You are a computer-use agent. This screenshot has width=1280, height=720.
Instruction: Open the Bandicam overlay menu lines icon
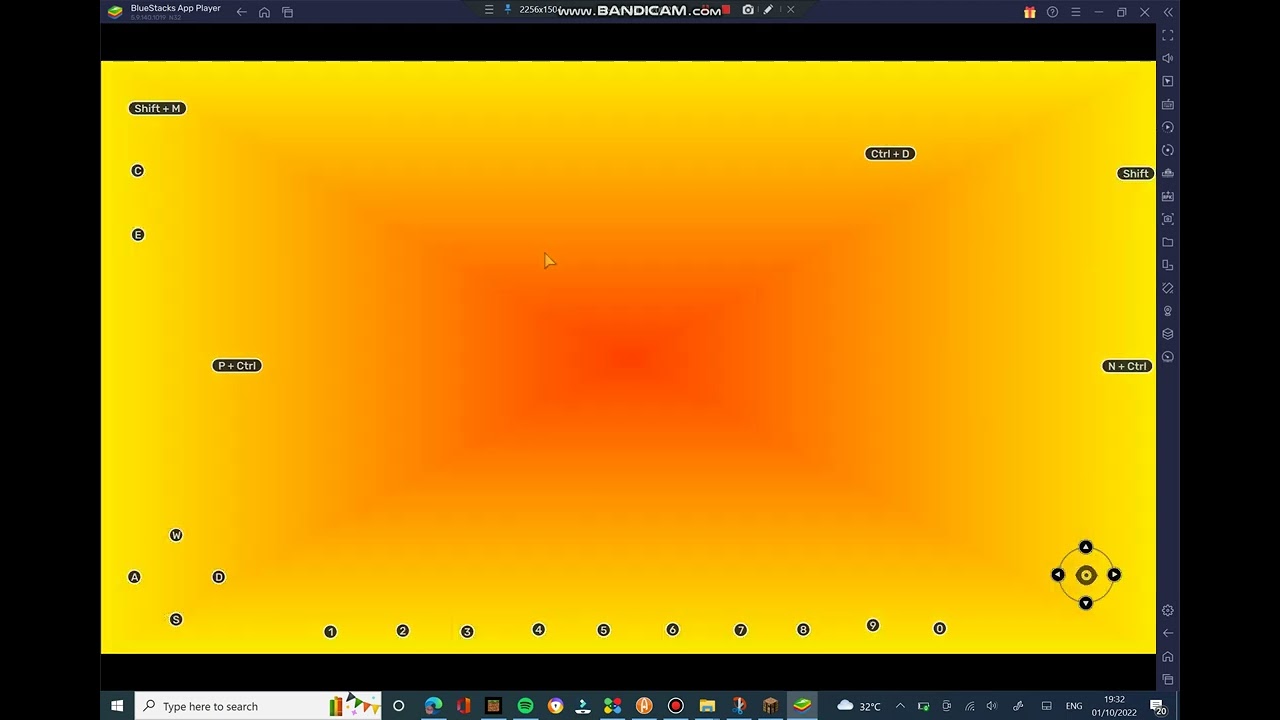point(489,10)
